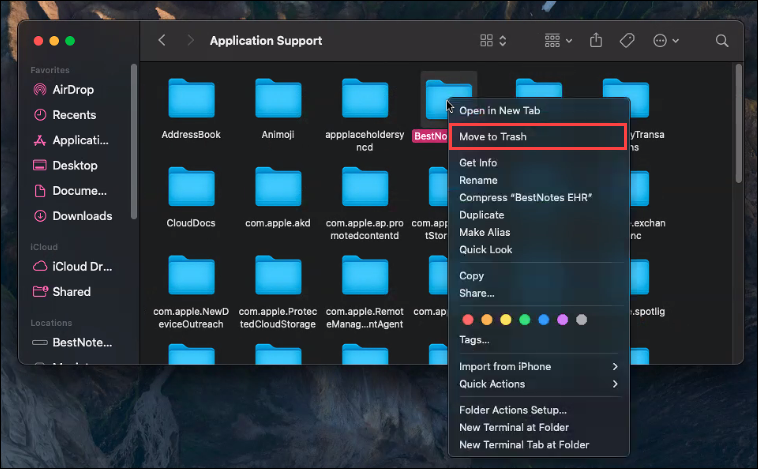
Task: Choose Move to Trash
Action: point(539,136)
